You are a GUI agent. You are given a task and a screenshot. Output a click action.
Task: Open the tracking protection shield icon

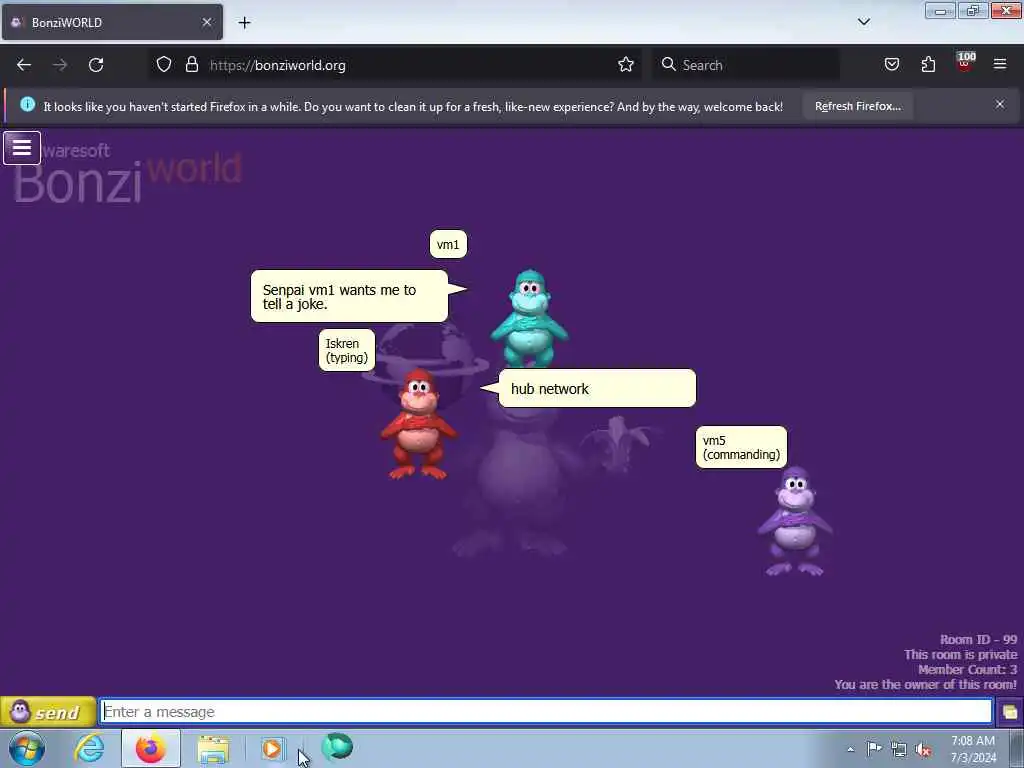click(164, 65)
